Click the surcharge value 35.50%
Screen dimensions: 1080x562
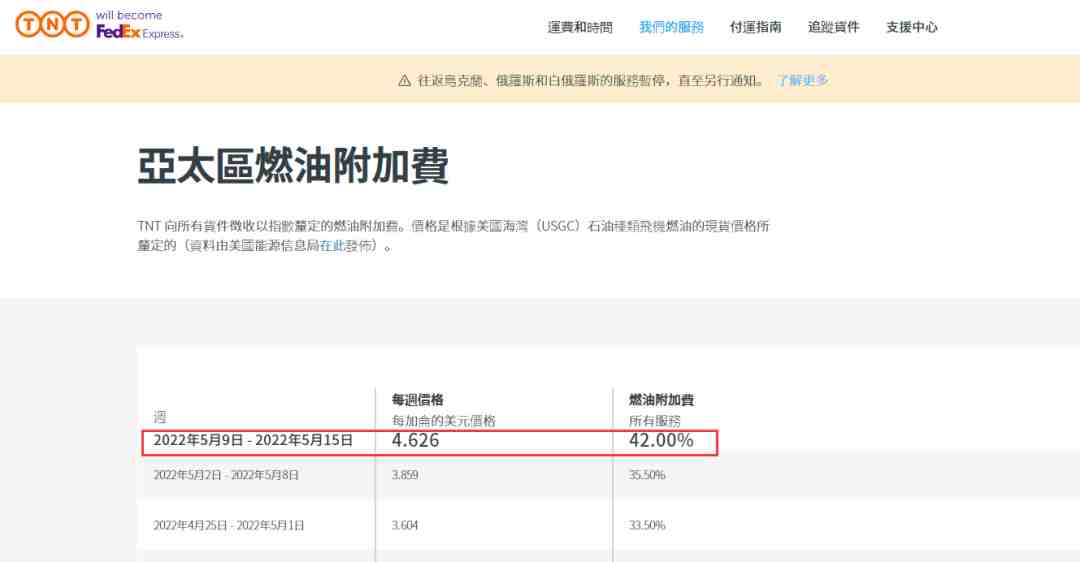point(647,475)
